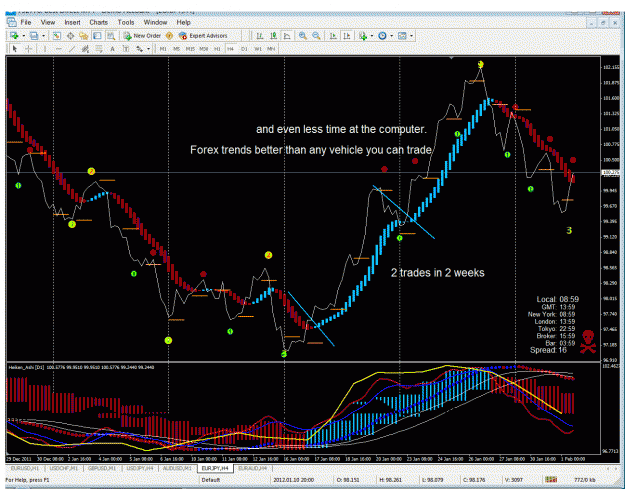Click the New Order button
The width and height of the screenshot is (625, 489).
coord(142,36)
